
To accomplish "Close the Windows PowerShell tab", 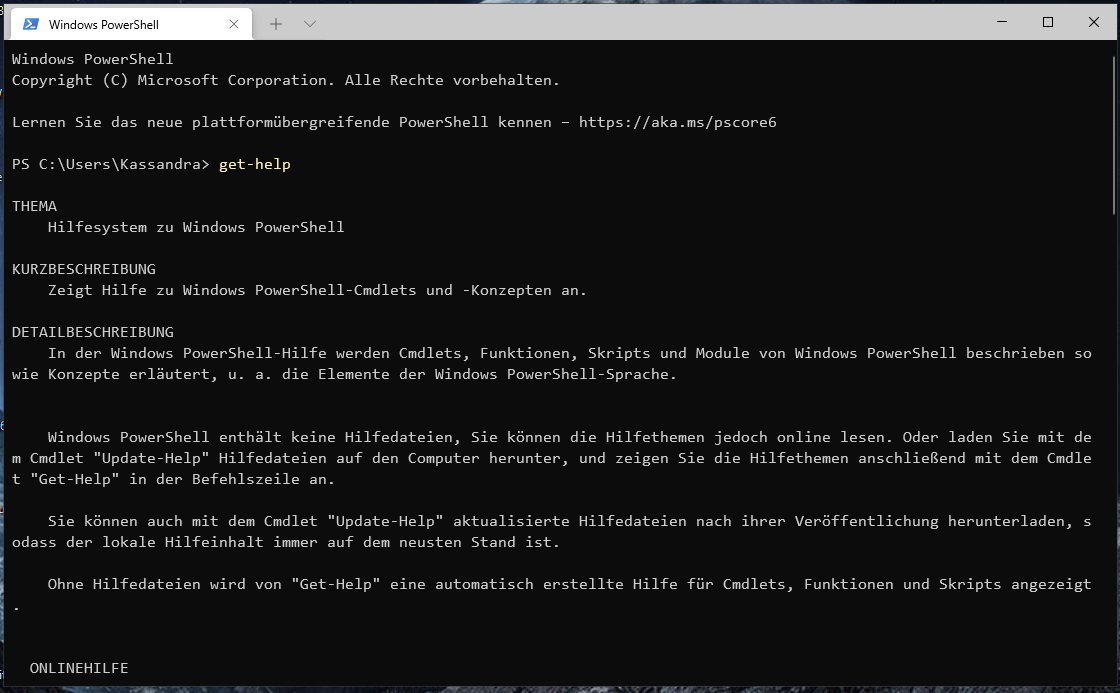I will (x=234, y=24).
